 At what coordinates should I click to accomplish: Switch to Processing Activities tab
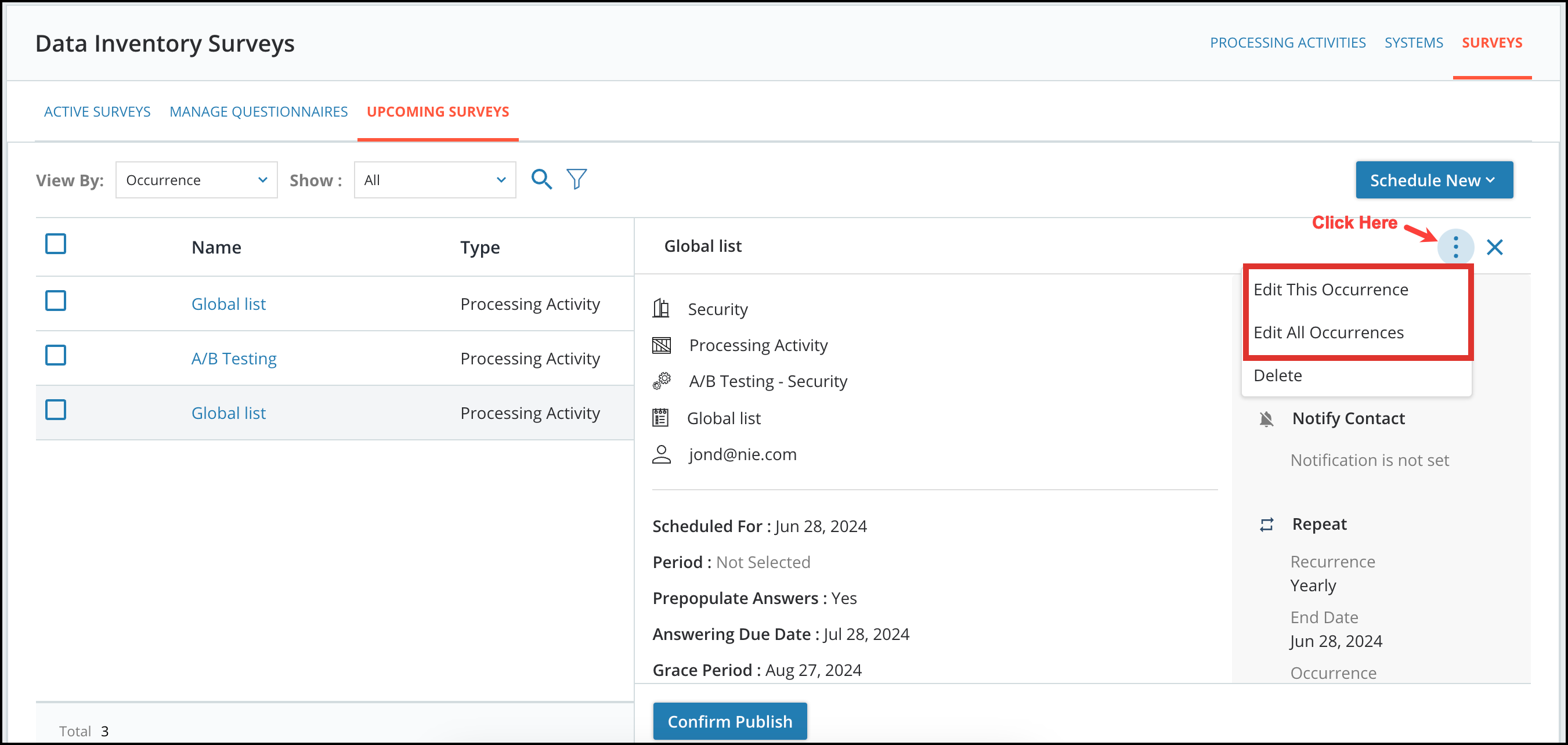(x=1287, y=42)
